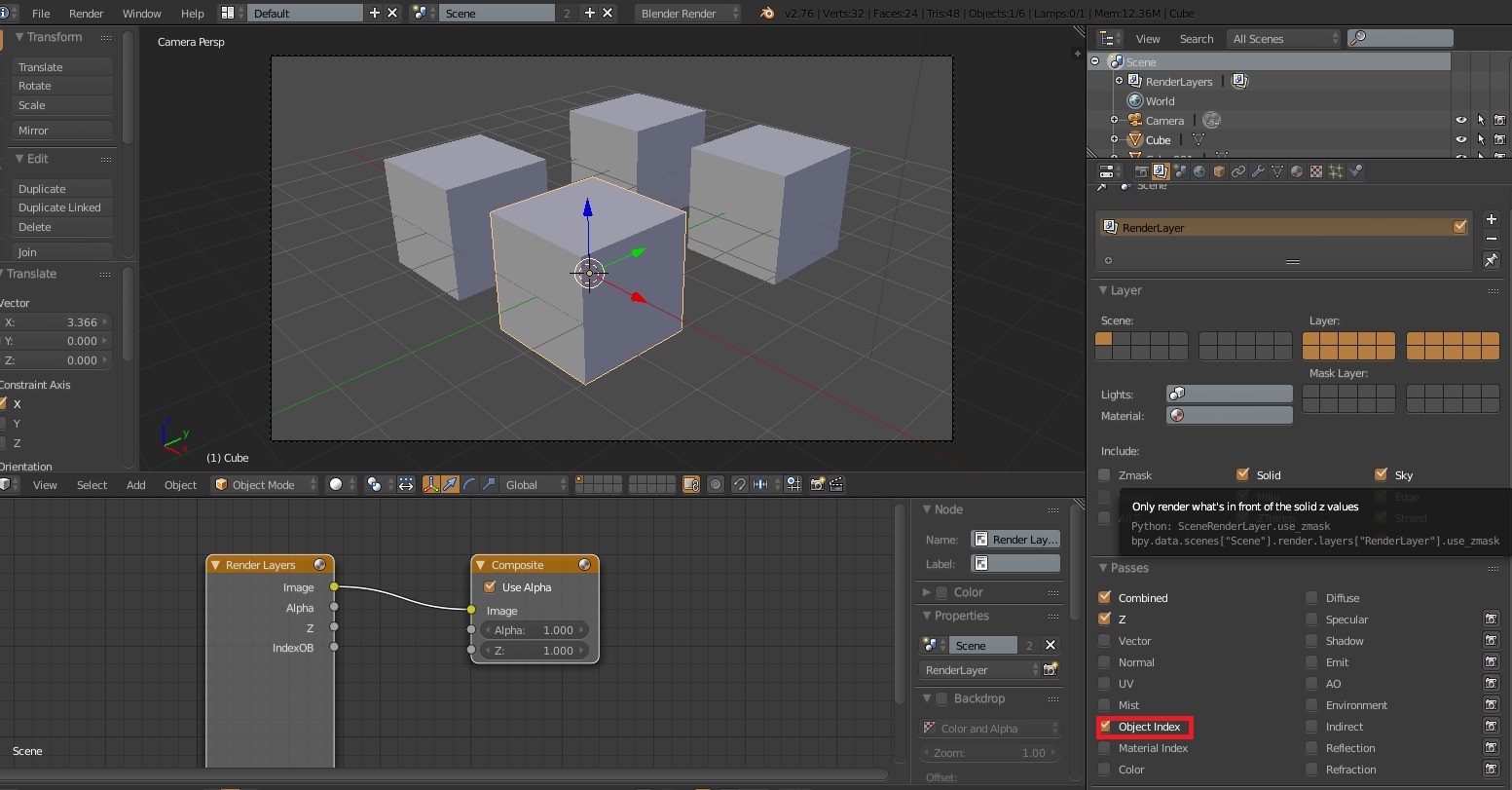This screenshot has width=1512, height=790.
Task: Open the Physics properties tab icon
Action: pyautogui.click(x=1355, y=171)
